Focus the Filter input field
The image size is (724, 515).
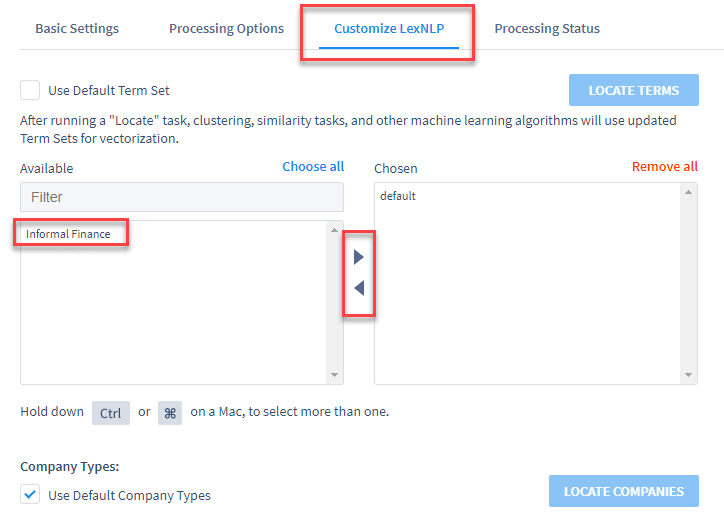(182, 197)
